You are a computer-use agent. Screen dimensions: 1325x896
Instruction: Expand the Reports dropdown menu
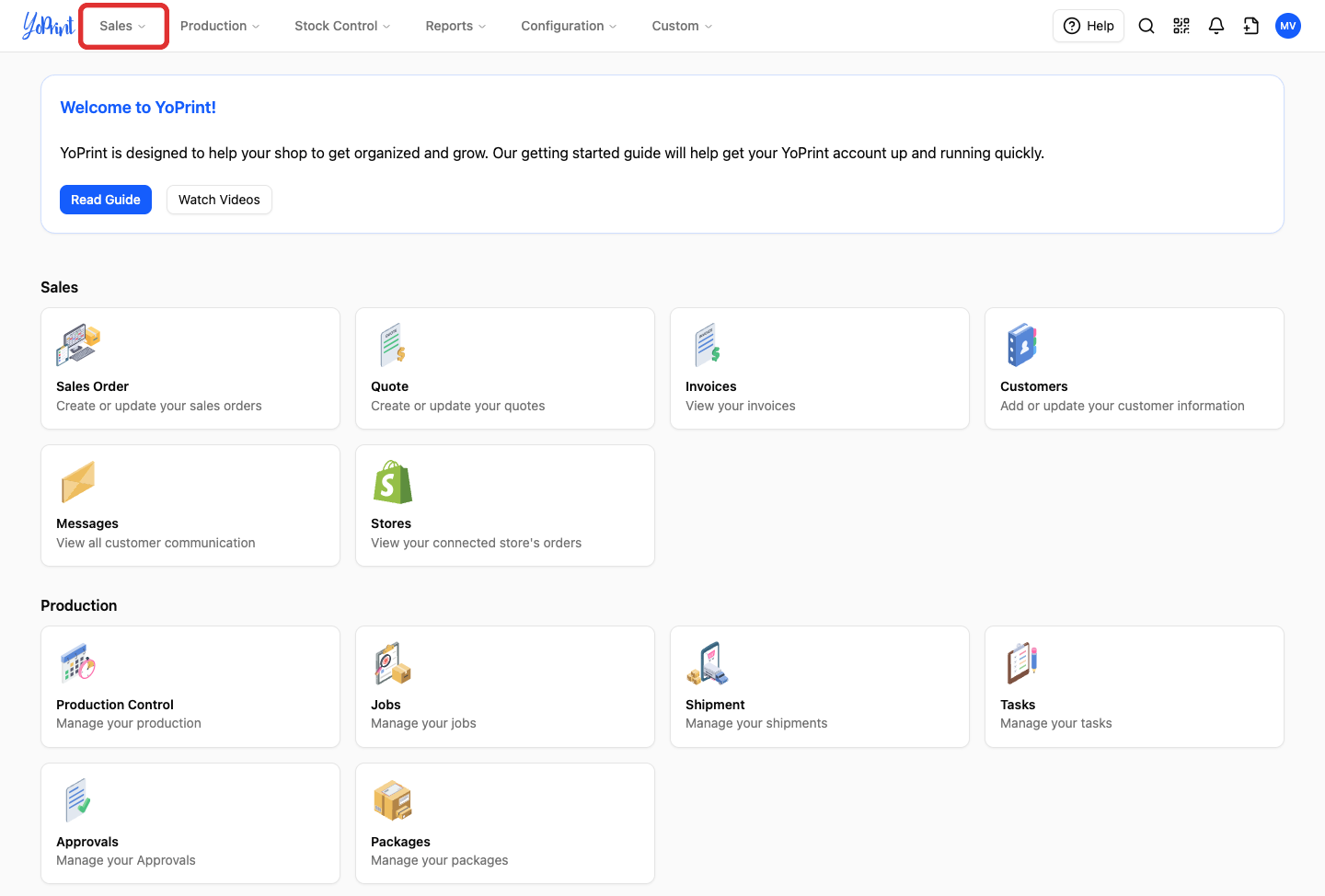pyautogui.click(x=455, y=26)
